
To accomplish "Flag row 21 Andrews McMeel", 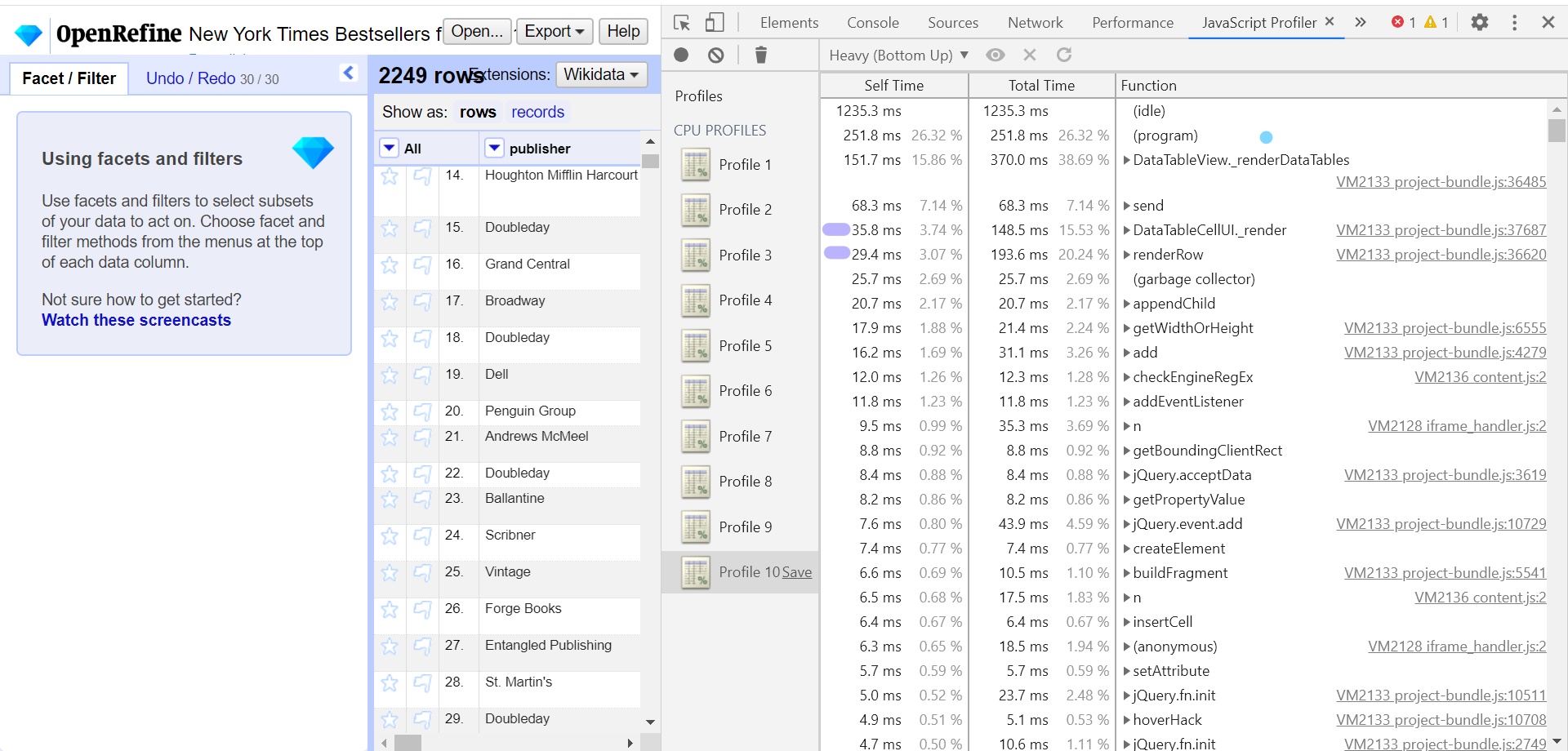I will [x=422, y=437].
